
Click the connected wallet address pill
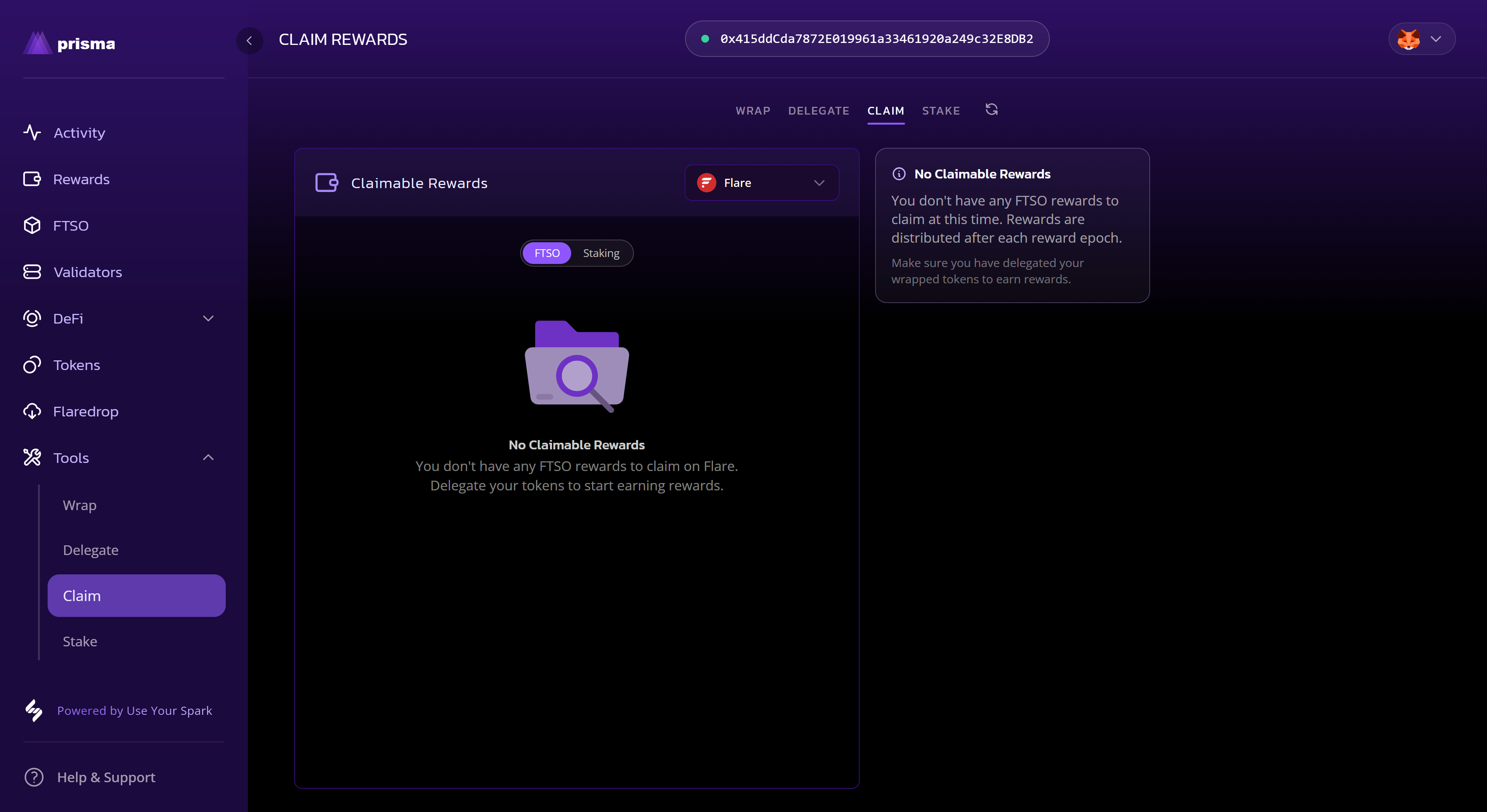867,39
